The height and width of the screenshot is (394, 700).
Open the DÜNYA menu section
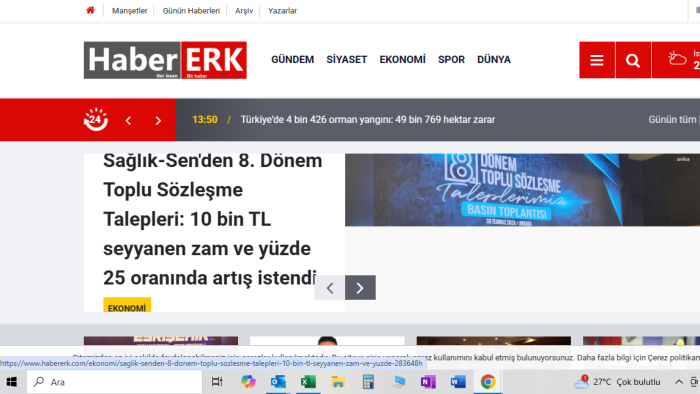494,59
